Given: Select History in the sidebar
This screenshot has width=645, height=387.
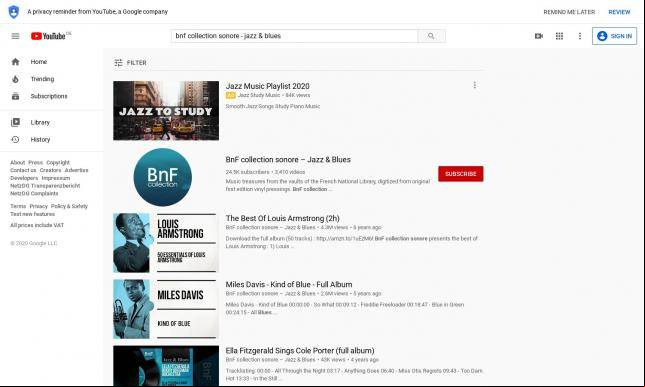Looking at the screenshot, I should [40, 140].
